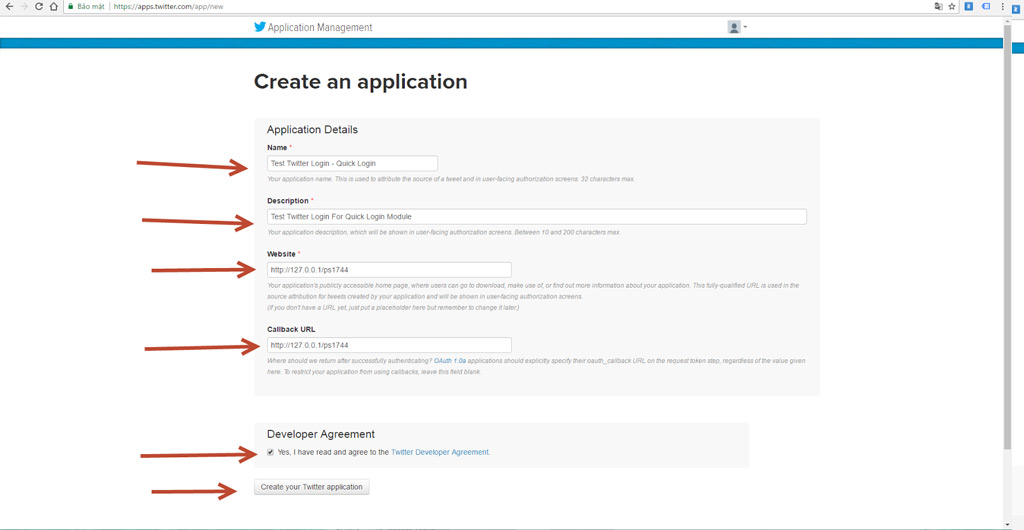Click the 'Name' field label
1024x530 pixels.
277,148
